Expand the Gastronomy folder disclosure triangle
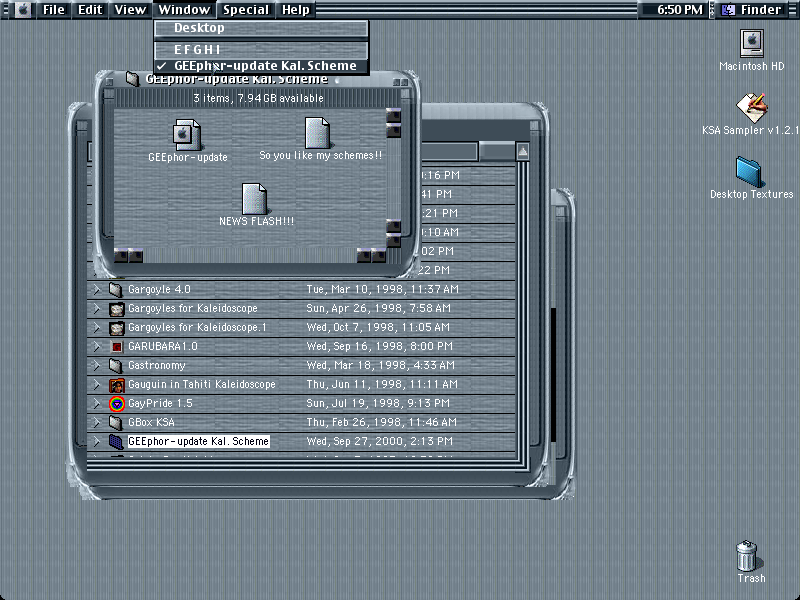This screenshot has width=800, height=600. [96, 366]
